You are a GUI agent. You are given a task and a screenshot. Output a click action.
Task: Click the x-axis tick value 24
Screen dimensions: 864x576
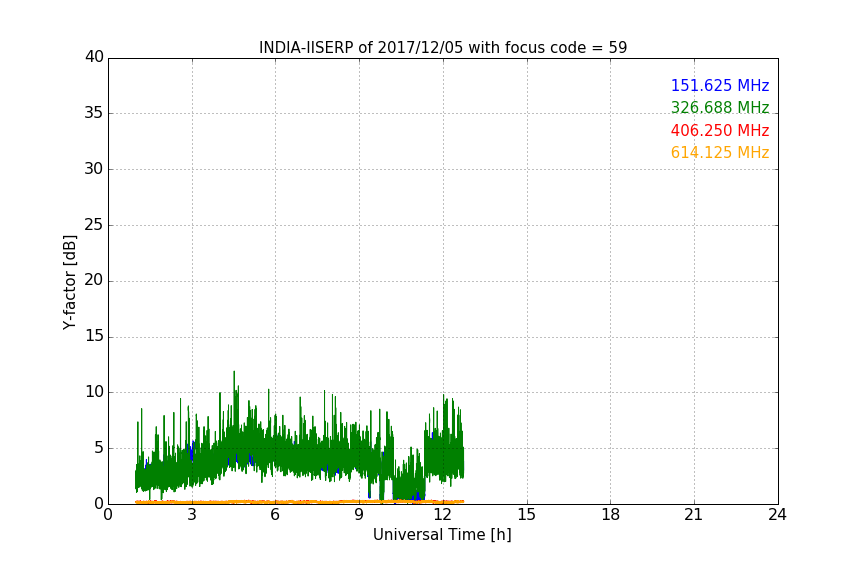[777, 515]
